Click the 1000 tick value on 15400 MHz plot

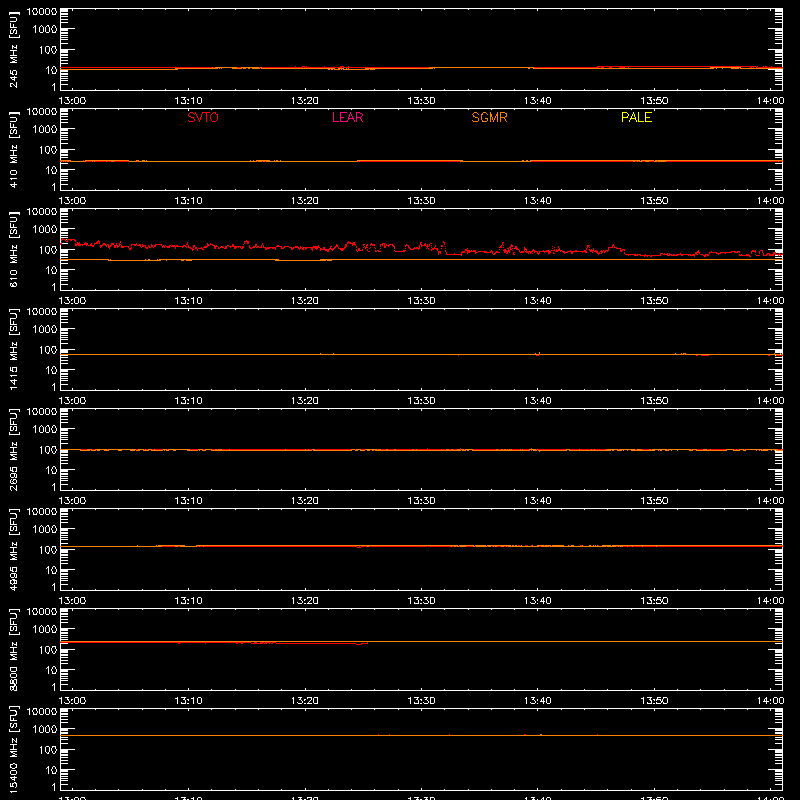[x=45, y=730]
